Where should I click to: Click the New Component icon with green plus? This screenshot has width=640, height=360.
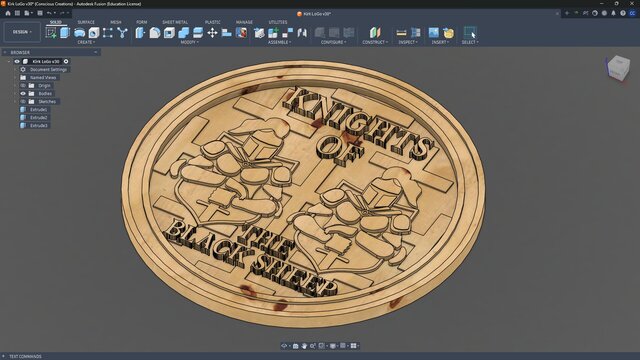(273, 33)
